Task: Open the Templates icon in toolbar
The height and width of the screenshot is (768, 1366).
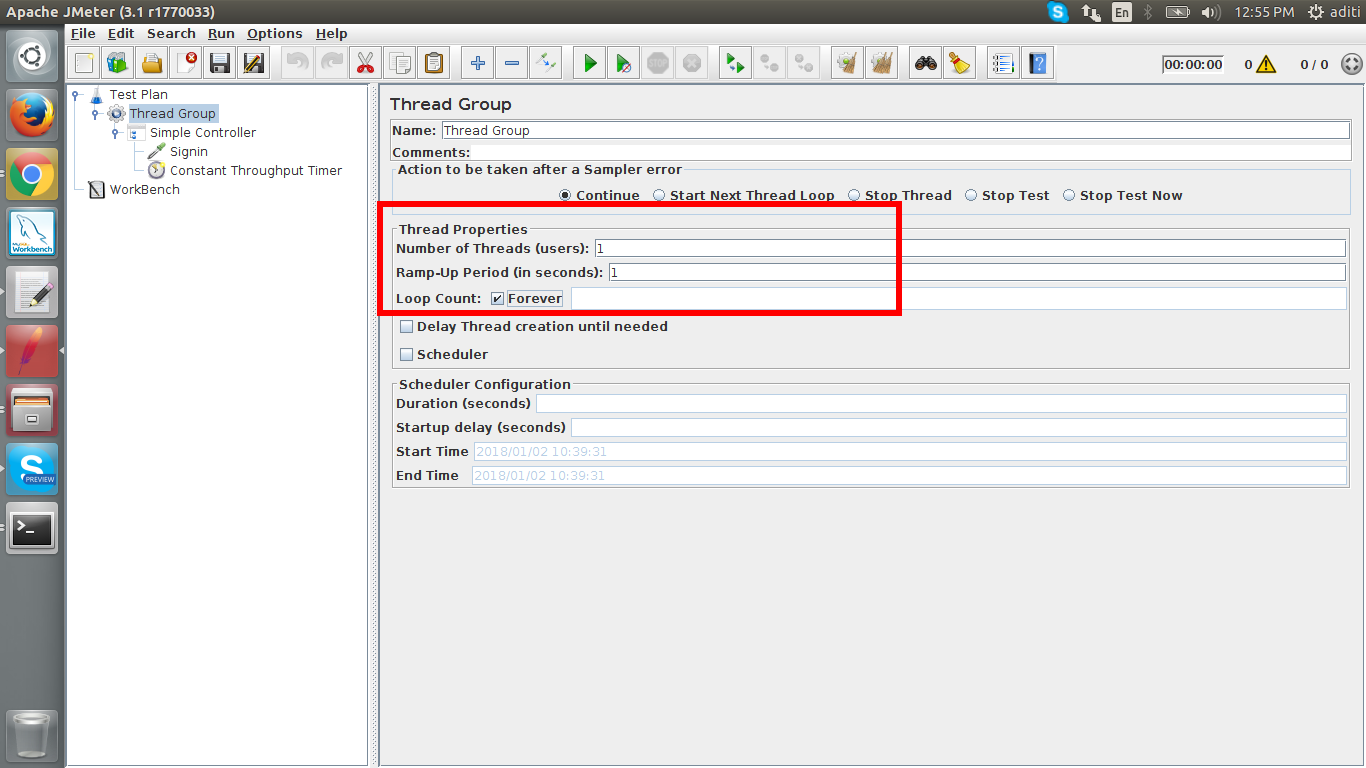Action: pyautogui.click(x=118, y=64)
